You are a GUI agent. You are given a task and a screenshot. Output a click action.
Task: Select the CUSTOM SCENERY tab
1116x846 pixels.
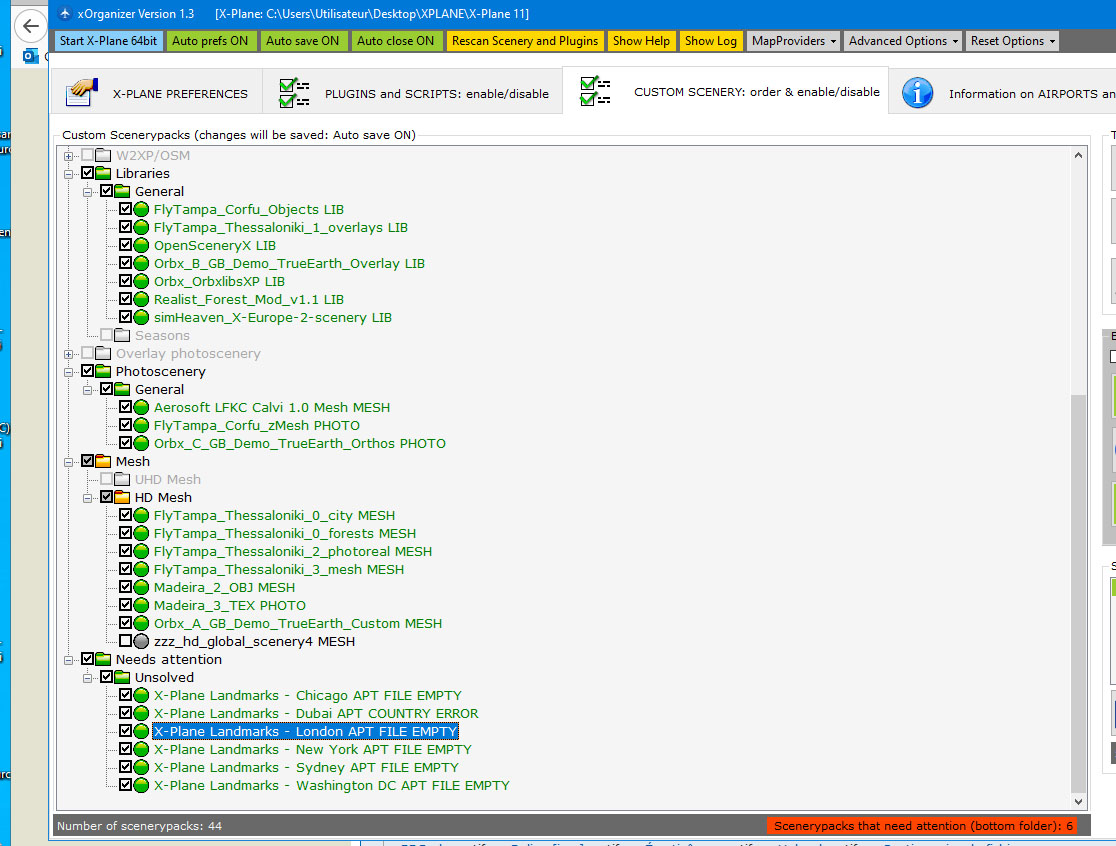(725, 91)
